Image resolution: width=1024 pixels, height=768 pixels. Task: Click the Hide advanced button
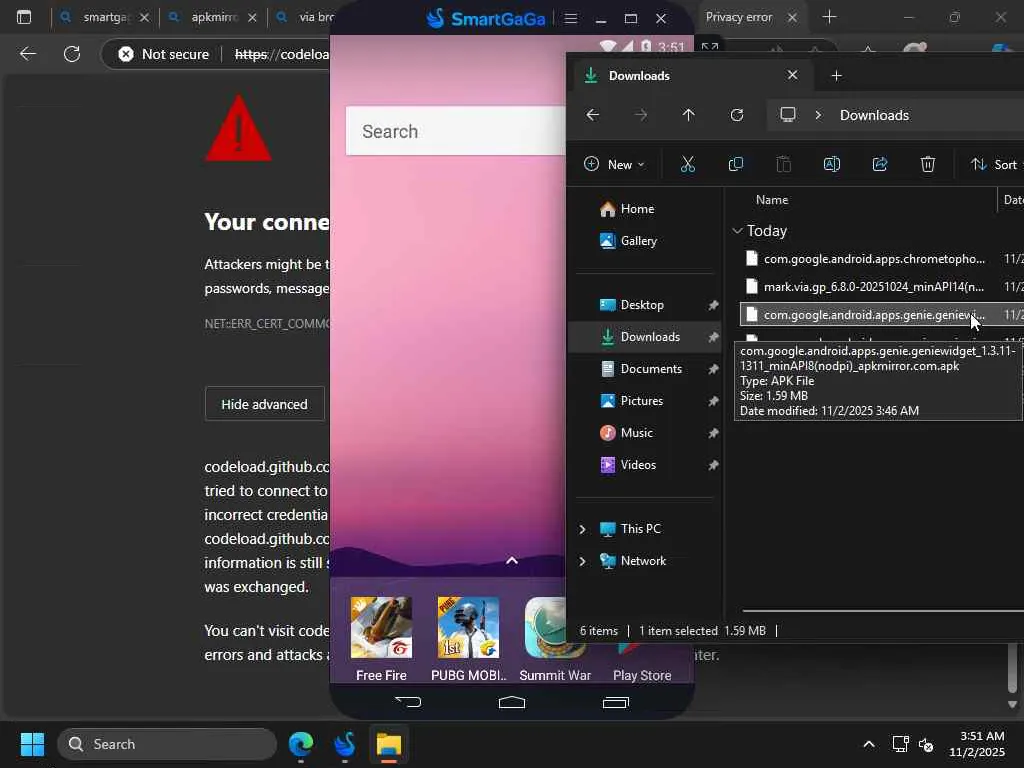pos(264,404)
